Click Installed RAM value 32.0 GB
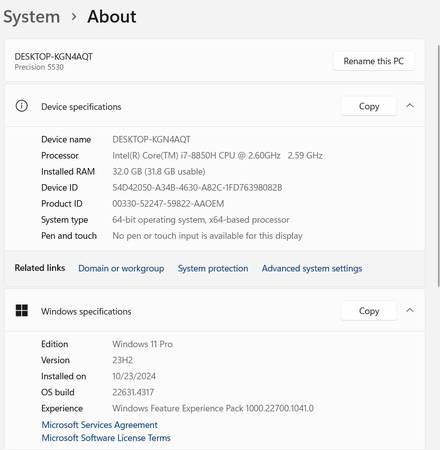440x450 pixels. [159, 172]
